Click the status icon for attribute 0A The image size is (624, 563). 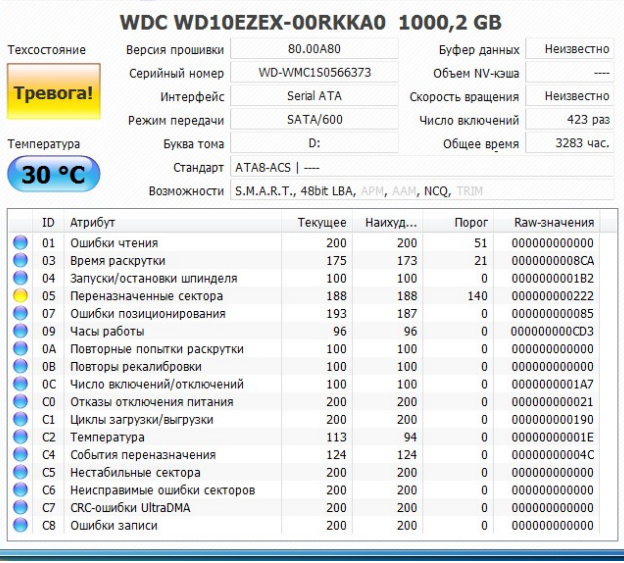click(x=20, y=348)
